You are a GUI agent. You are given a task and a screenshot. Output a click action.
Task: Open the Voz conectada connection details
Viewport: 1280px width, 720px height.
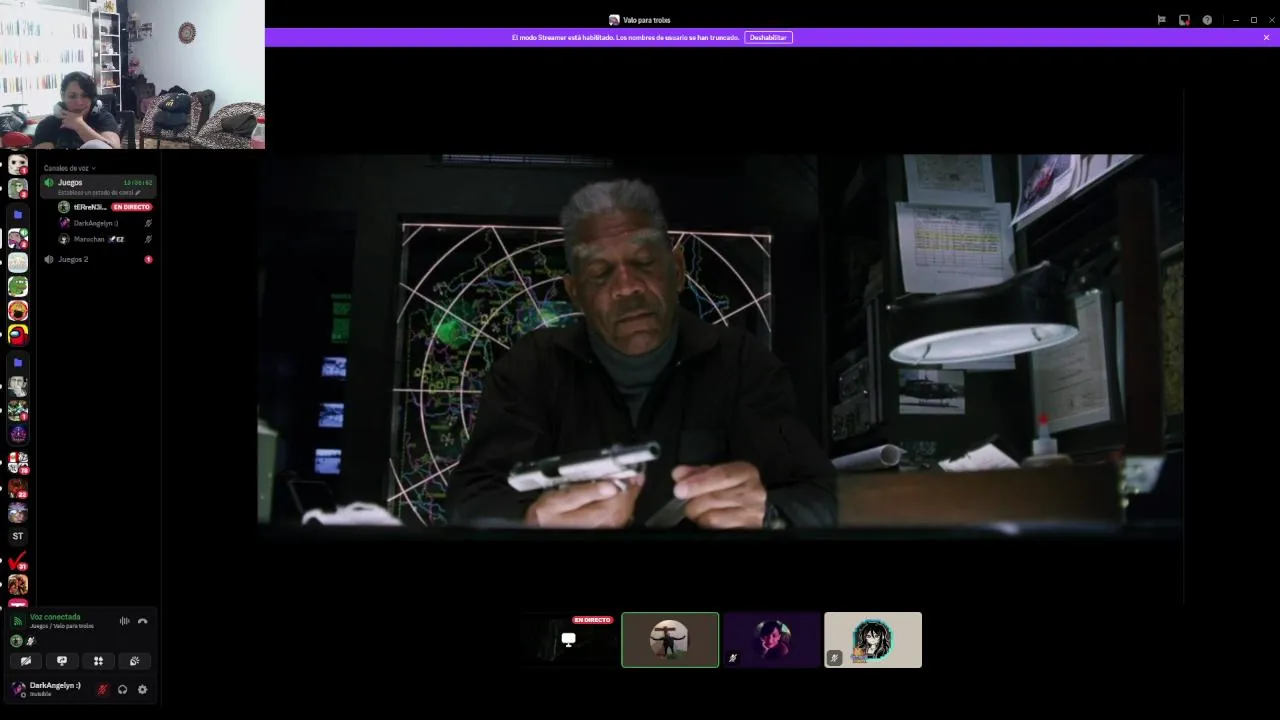[55, 617]
